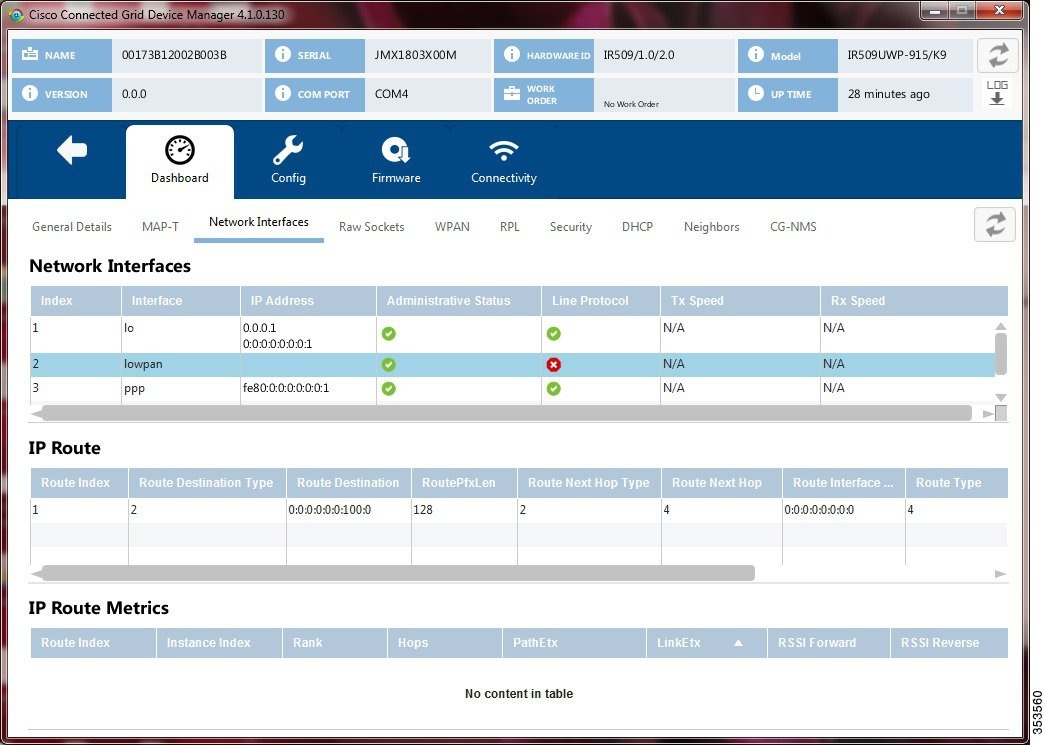Click the Cisco app icon in title bar
Viewport: 1045px width, 745px height.
16,15
